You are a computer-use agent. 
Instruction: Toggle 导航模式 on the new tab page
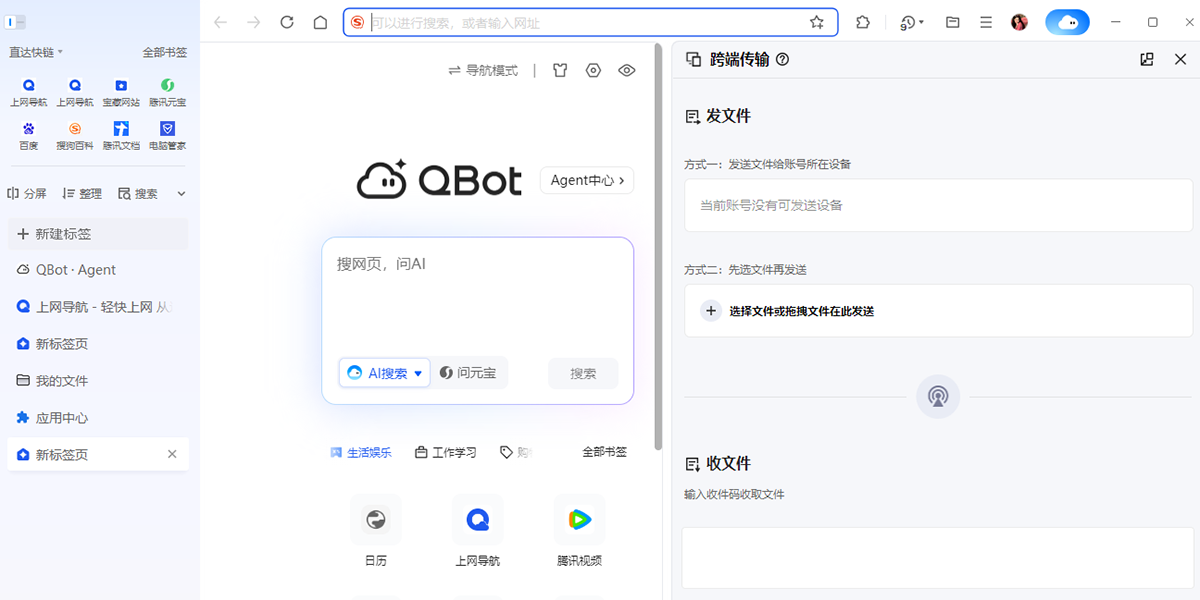point(483,70)
